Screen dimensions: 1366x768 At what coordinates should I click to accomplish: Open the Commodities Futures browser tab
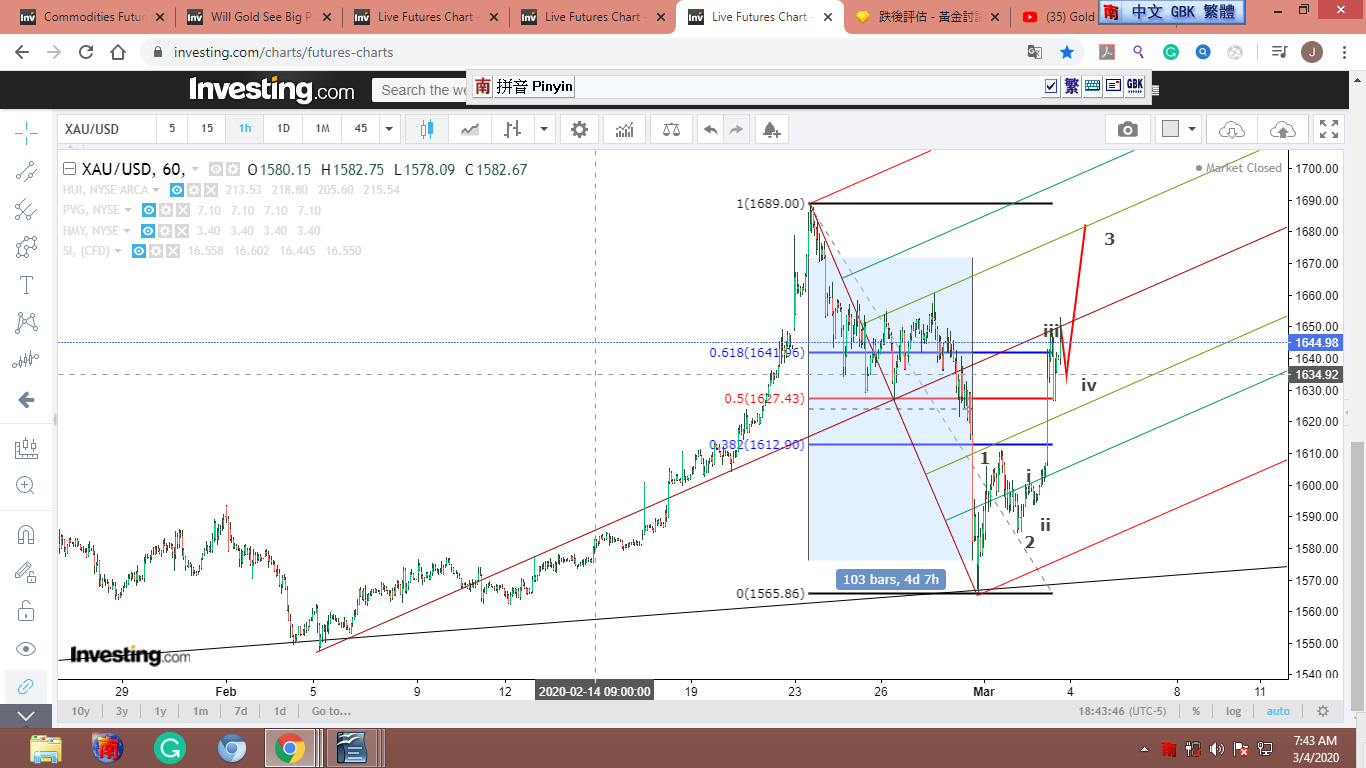pos(90,17)
